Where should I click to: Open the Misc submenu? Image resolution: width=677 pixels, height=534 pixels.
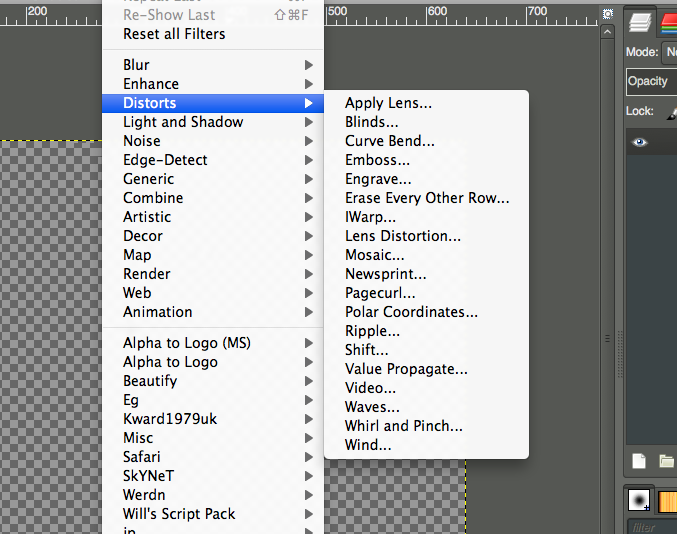click(213, 438)
